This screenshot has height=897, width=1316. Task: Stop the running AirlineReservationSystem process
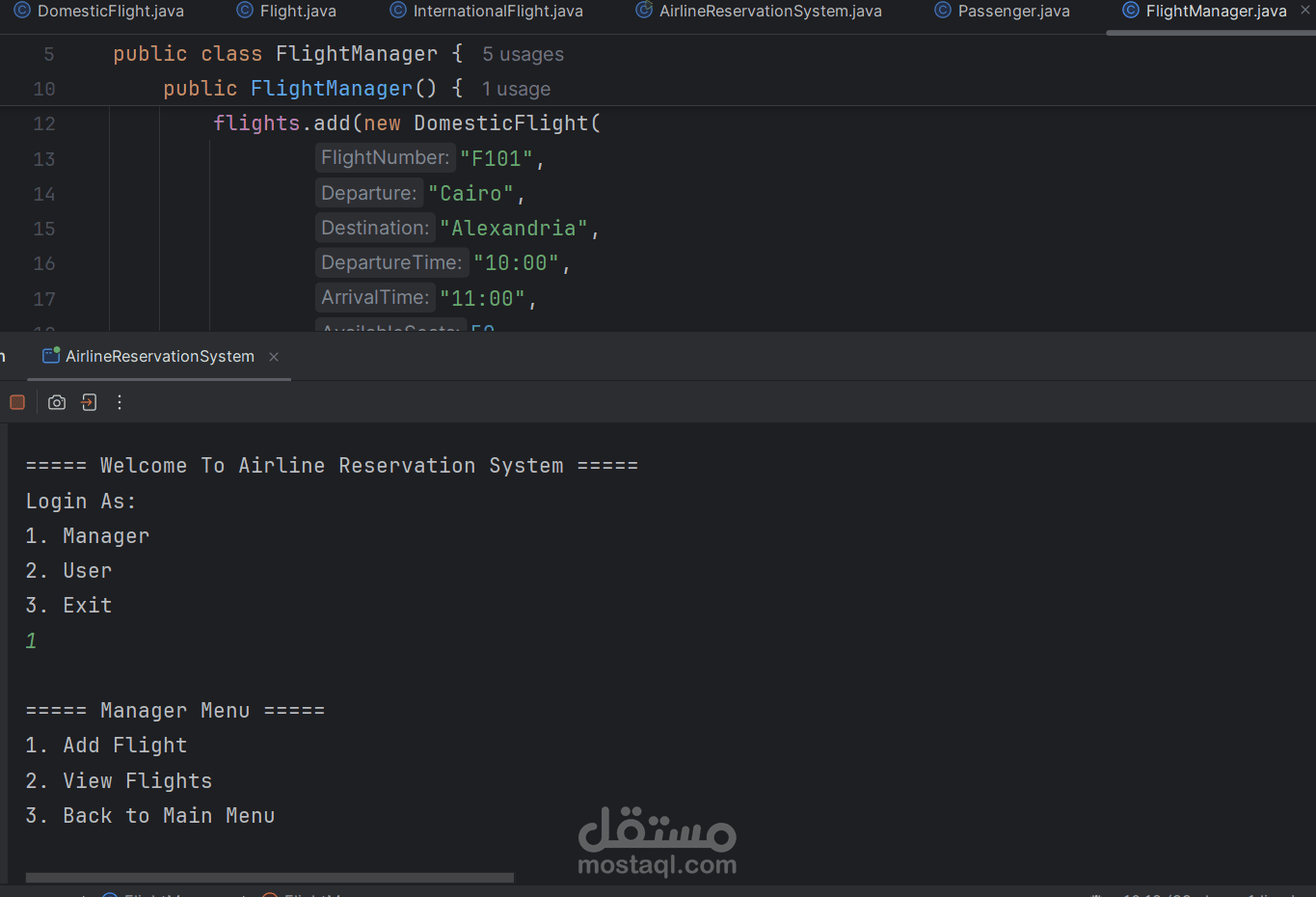pos(16,402)
